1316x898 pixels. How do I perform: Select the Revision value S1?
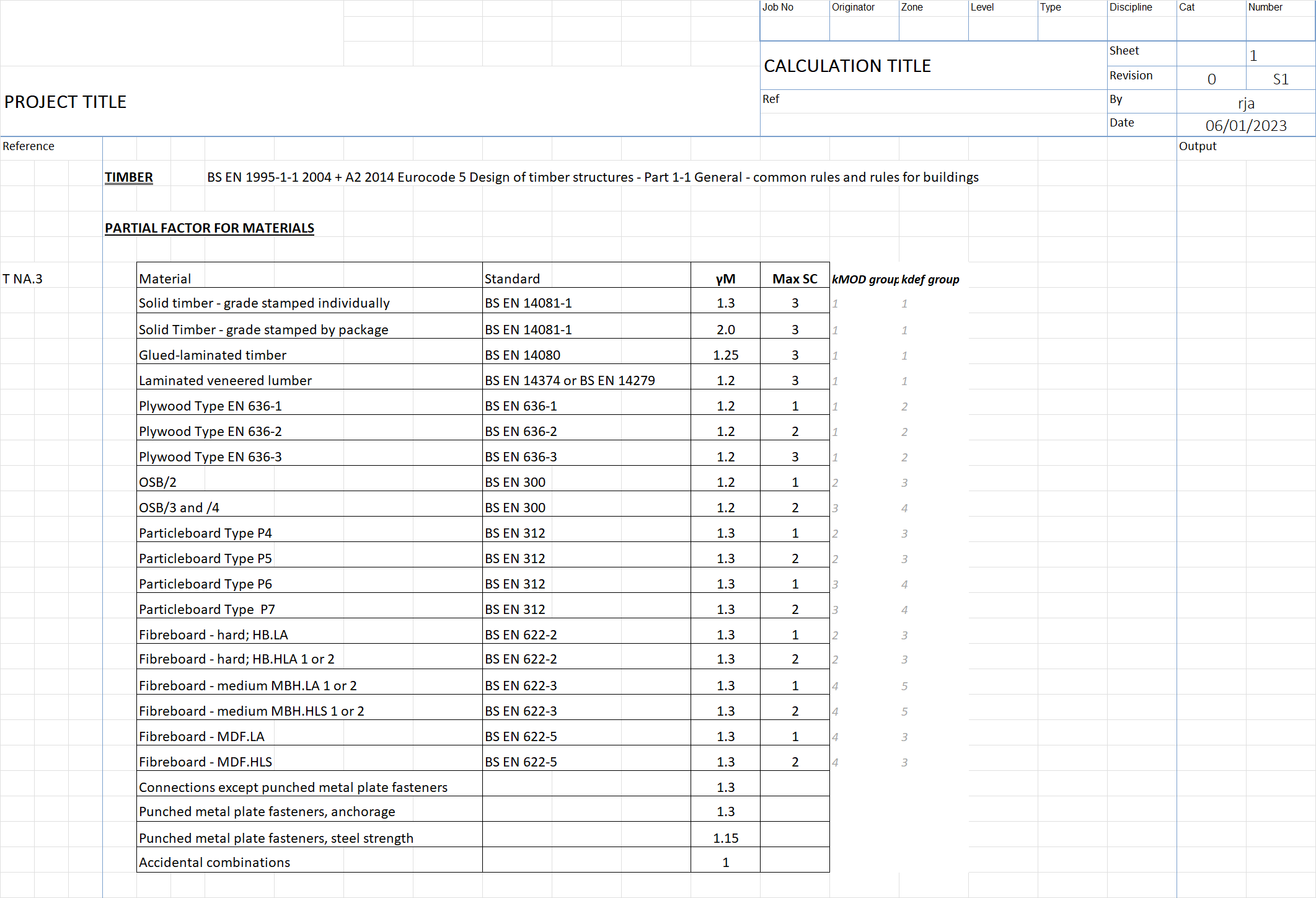tap(1281, 78)
